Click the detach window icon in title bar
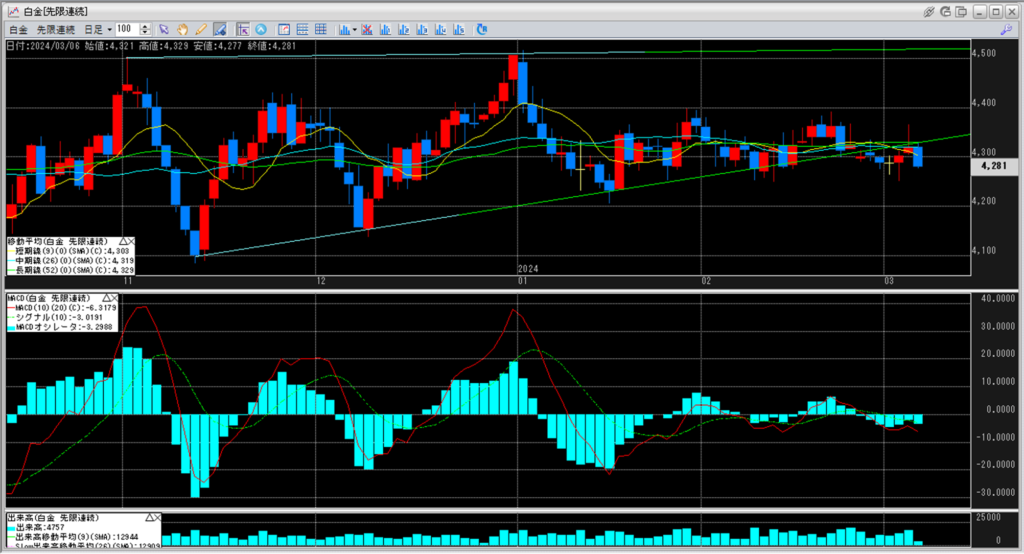 961,12
